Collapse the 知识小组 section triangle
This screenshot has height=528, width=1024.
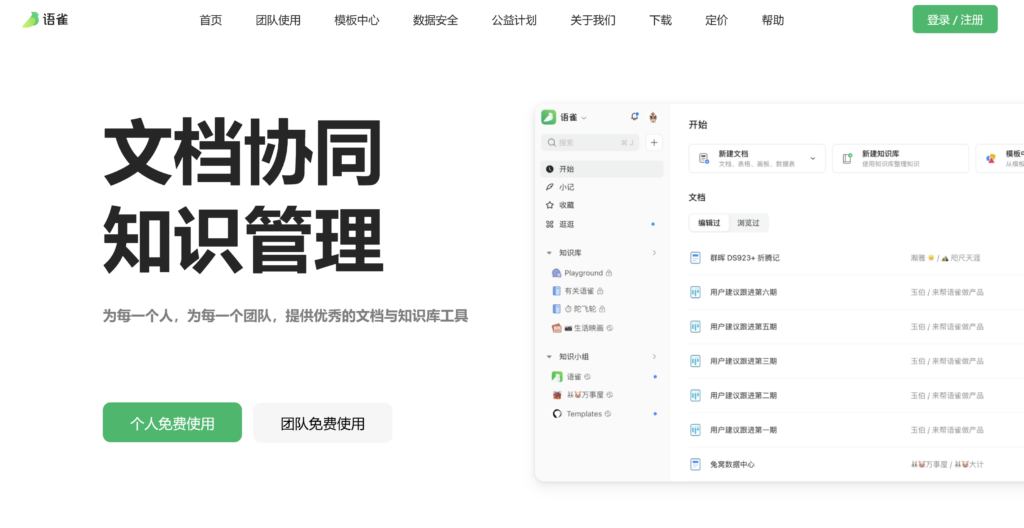click(549, 357)
